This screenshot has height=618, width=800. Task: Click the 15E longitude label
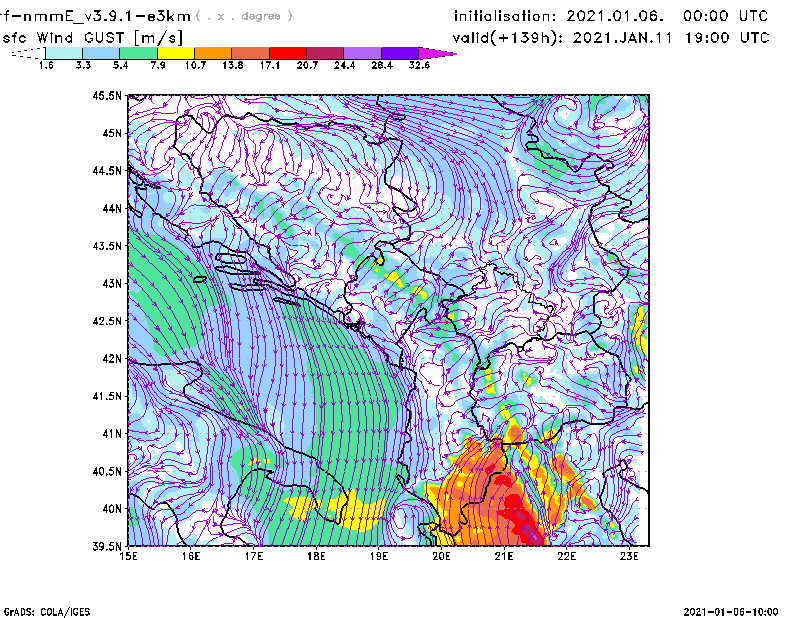pyautogui.click(x=128, y=556)
